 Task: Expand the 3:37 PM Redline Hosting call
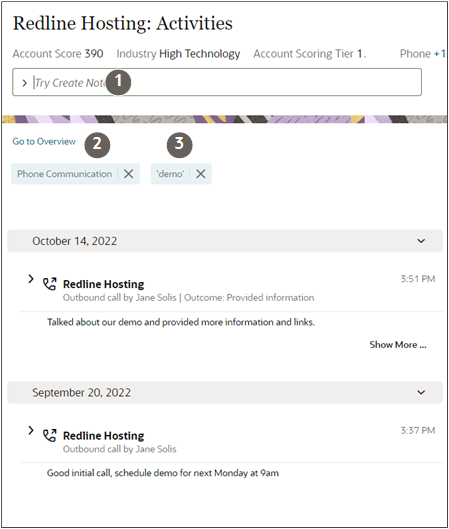[x=31, y=430]
